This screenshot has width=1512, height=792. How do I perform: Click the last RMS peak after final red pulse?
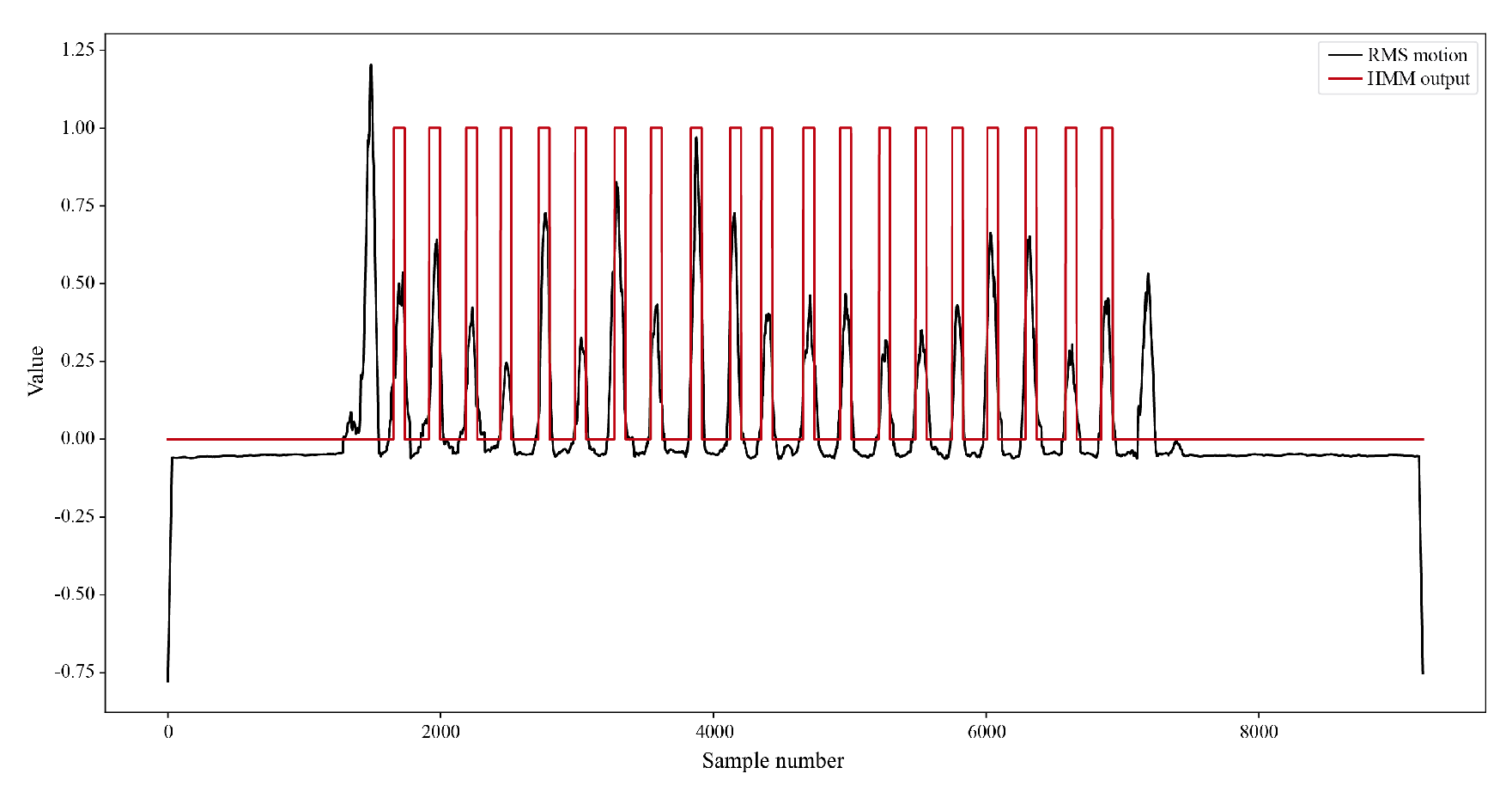[x=1148, y=276]
